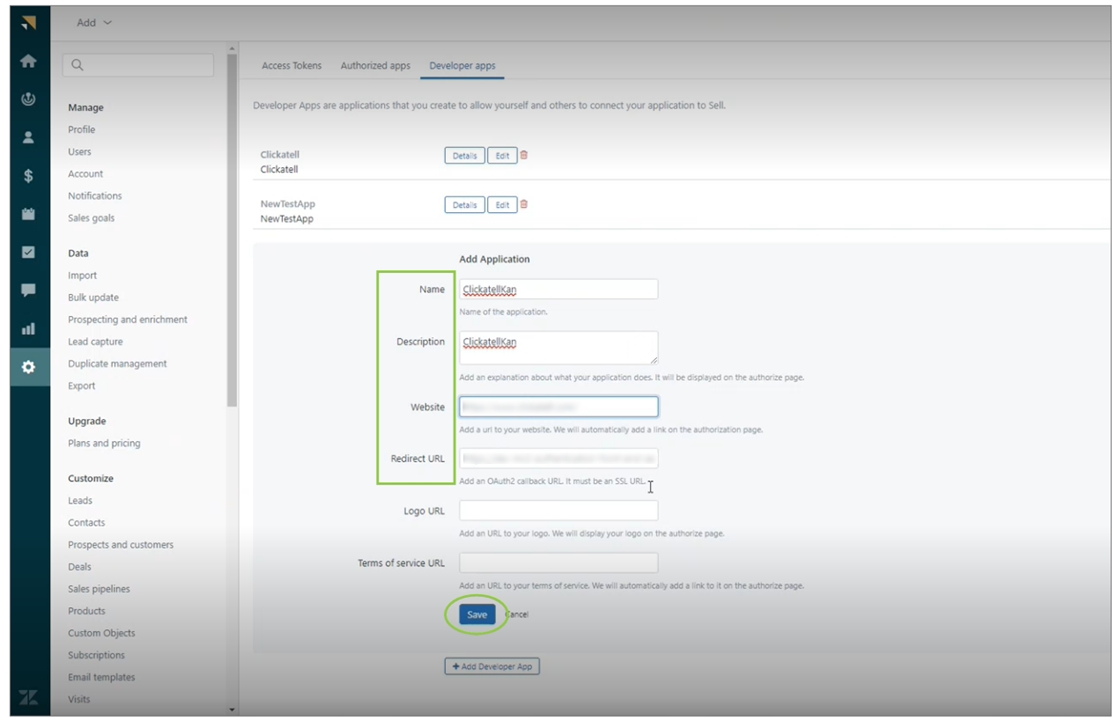Delete the Clickatell app via trash icon

(524, 155)
